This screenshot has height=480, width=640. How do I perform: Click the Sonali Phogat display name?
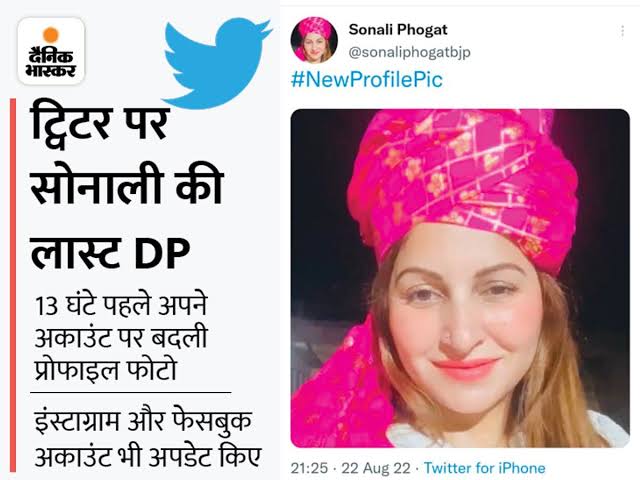[398, 29]
